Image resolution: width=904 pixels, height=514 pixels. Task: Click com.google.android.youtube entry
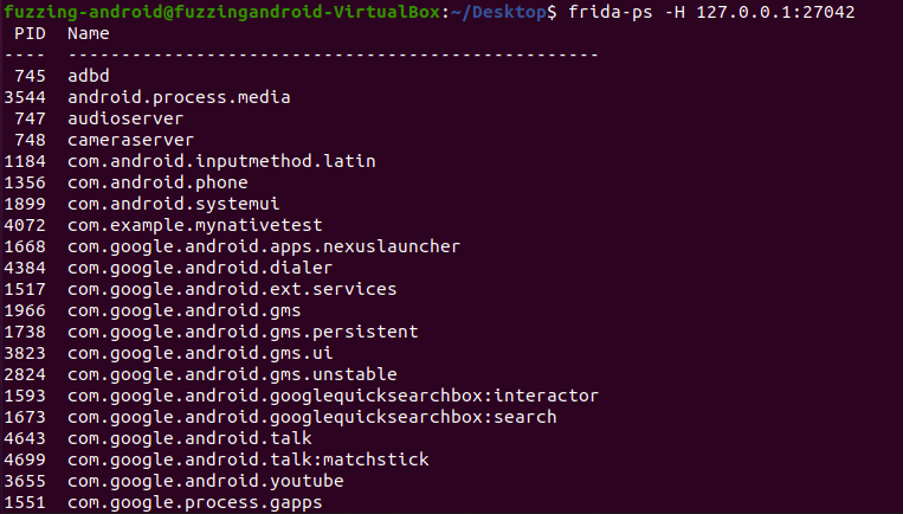(205, 481)
